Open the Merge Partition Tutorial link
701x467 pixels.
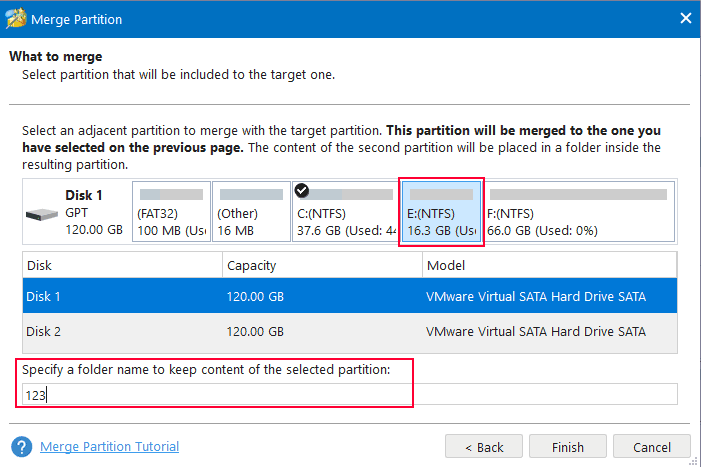[x=110, y=446]
